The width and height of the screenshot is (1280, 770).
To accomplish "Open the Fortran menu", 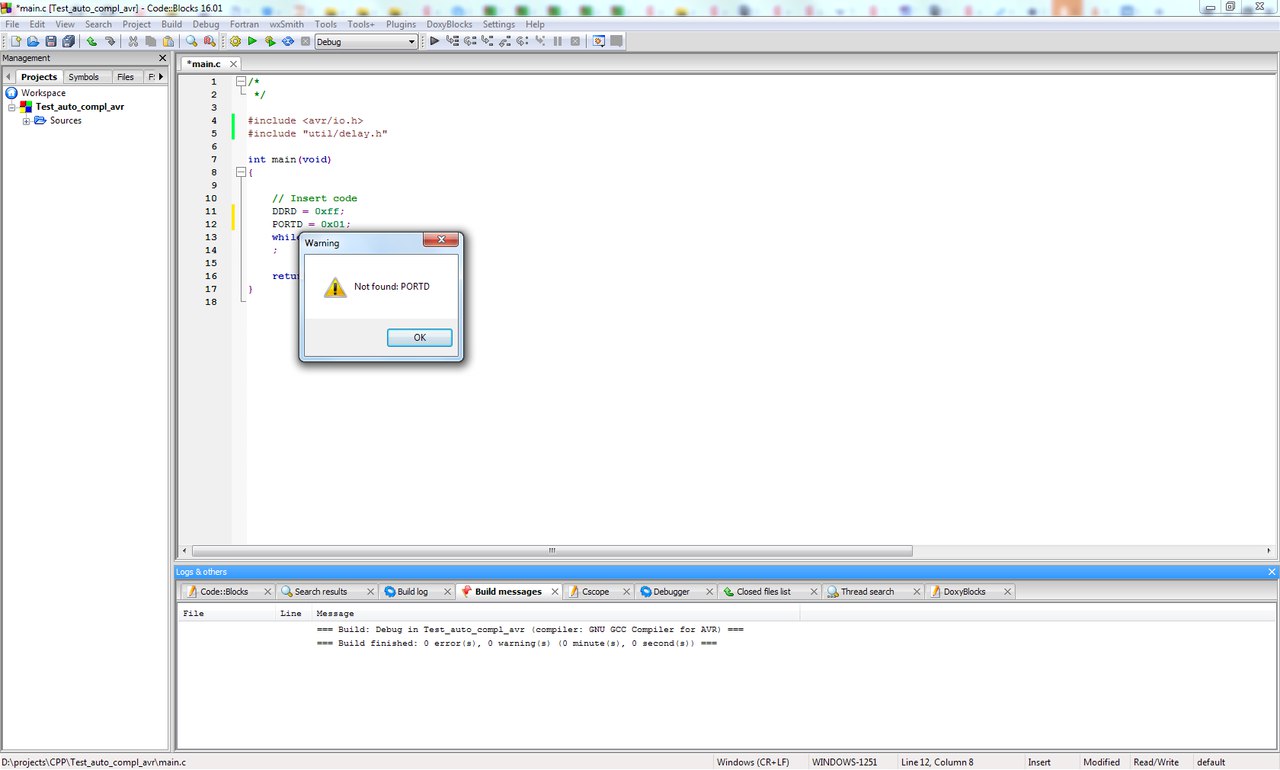I will tap(244, 24).
